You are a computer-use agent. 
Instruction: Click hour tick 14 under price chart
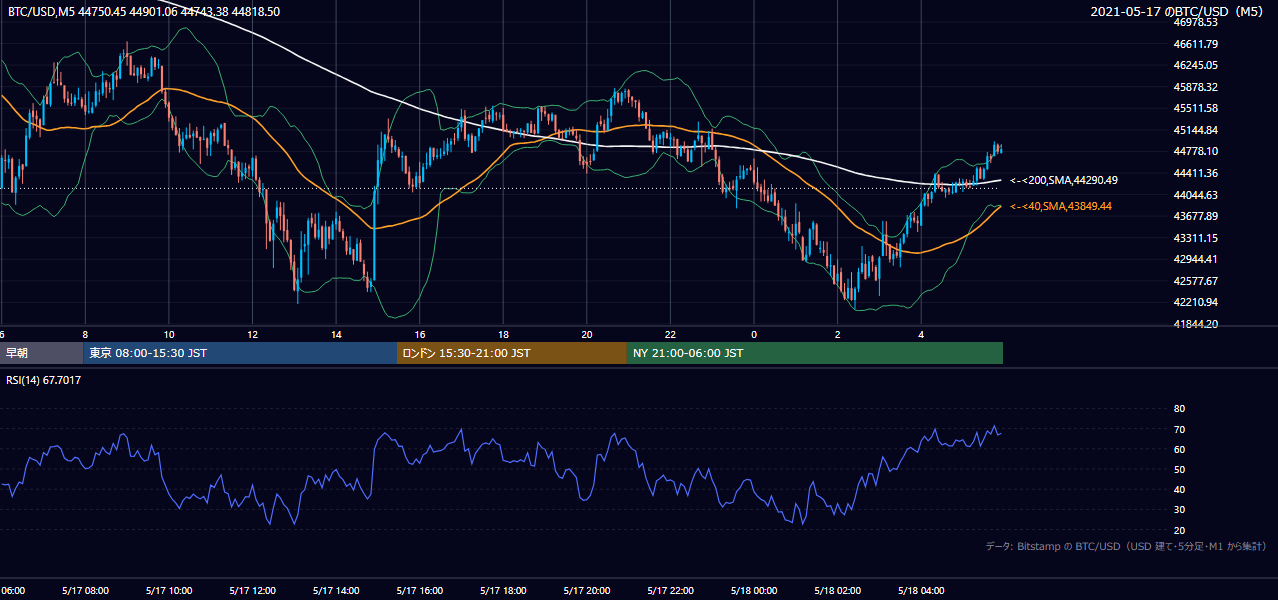click(x=336, y=335)
